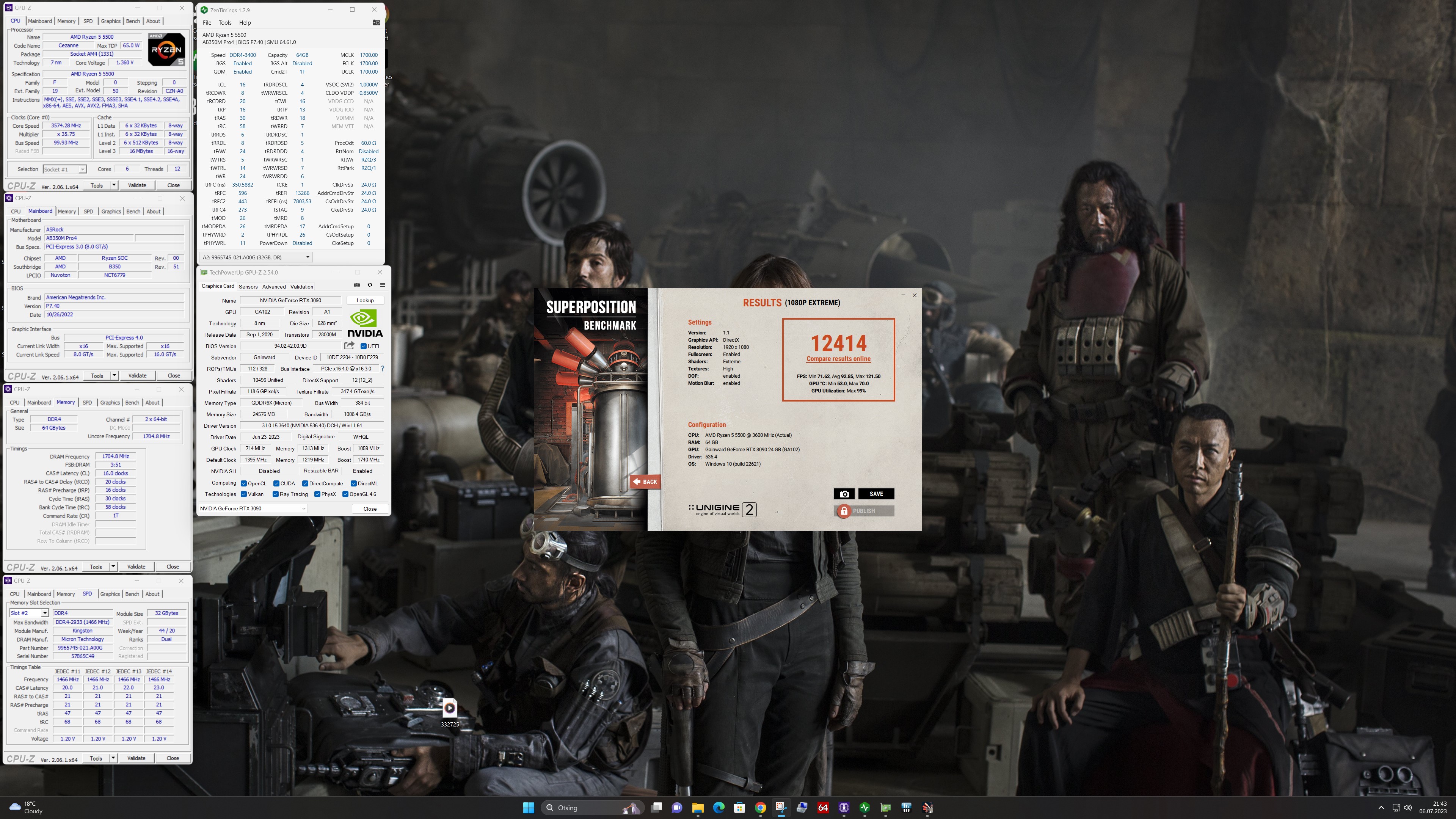Switch to the Validation tab in GPU-Z
The image size is (1456, 819).
[302, 287]
